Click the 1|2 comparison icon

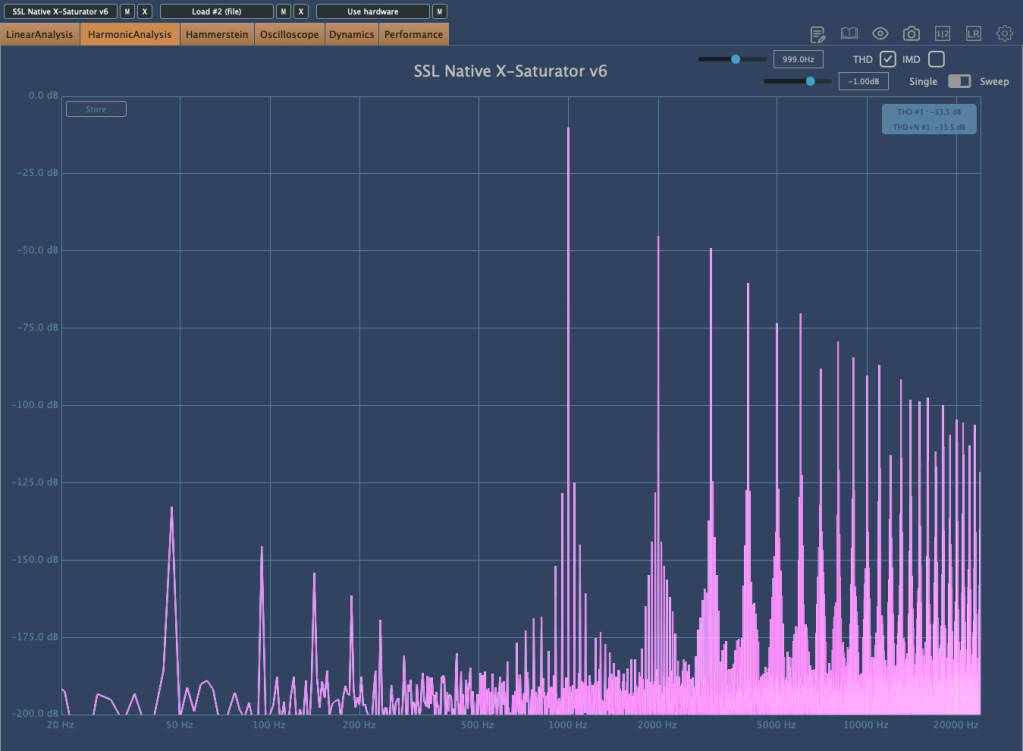pos(942,34)
